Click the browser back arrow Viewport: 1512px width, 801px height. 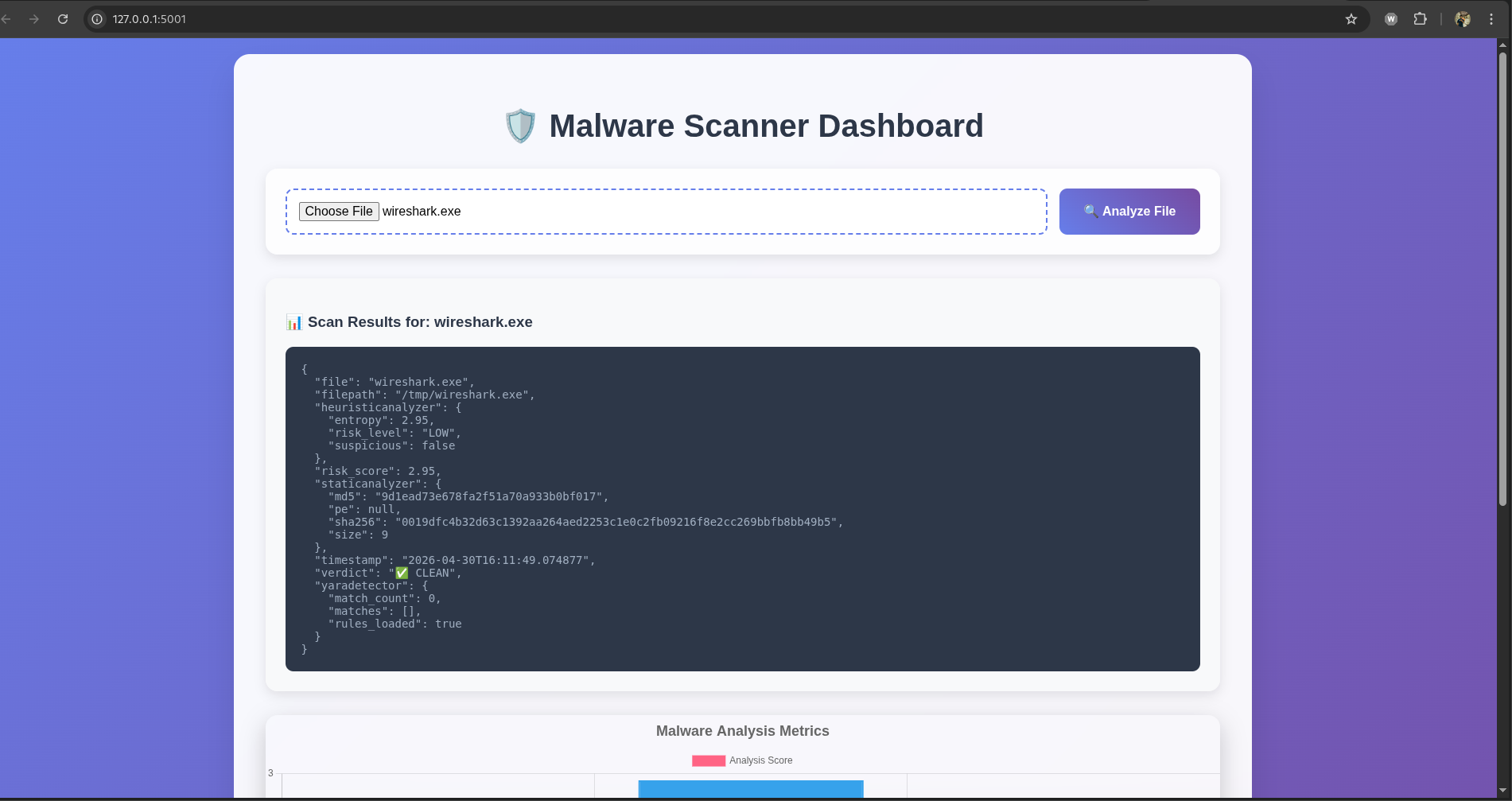[6, 19]
